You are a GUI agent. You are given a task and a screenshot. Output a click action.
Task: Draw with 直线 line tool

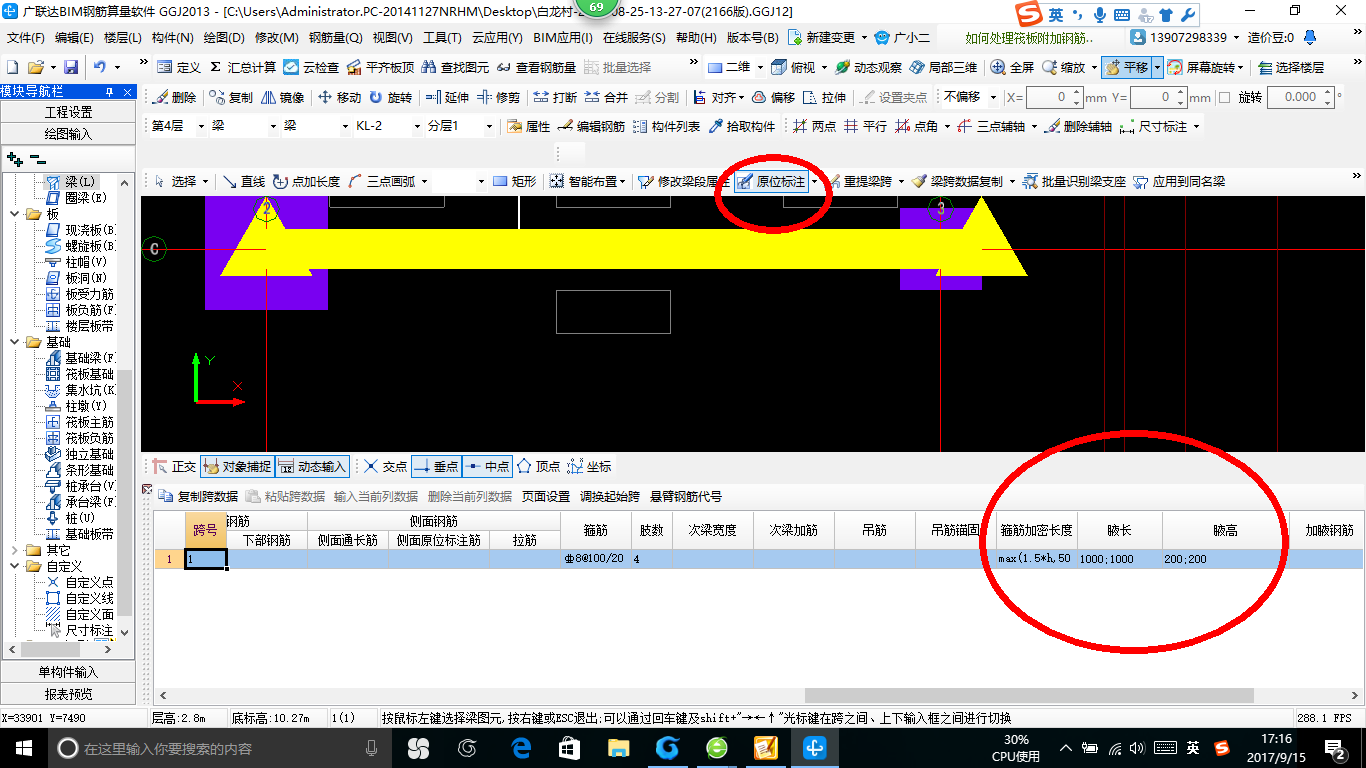point(243,181)
